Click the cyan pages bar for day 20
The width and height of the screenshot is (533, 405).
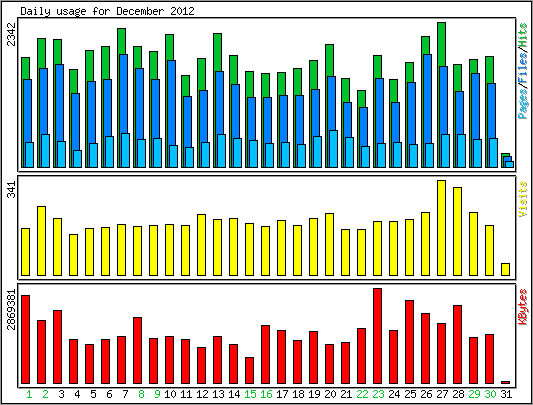click(x=333, y=149)
